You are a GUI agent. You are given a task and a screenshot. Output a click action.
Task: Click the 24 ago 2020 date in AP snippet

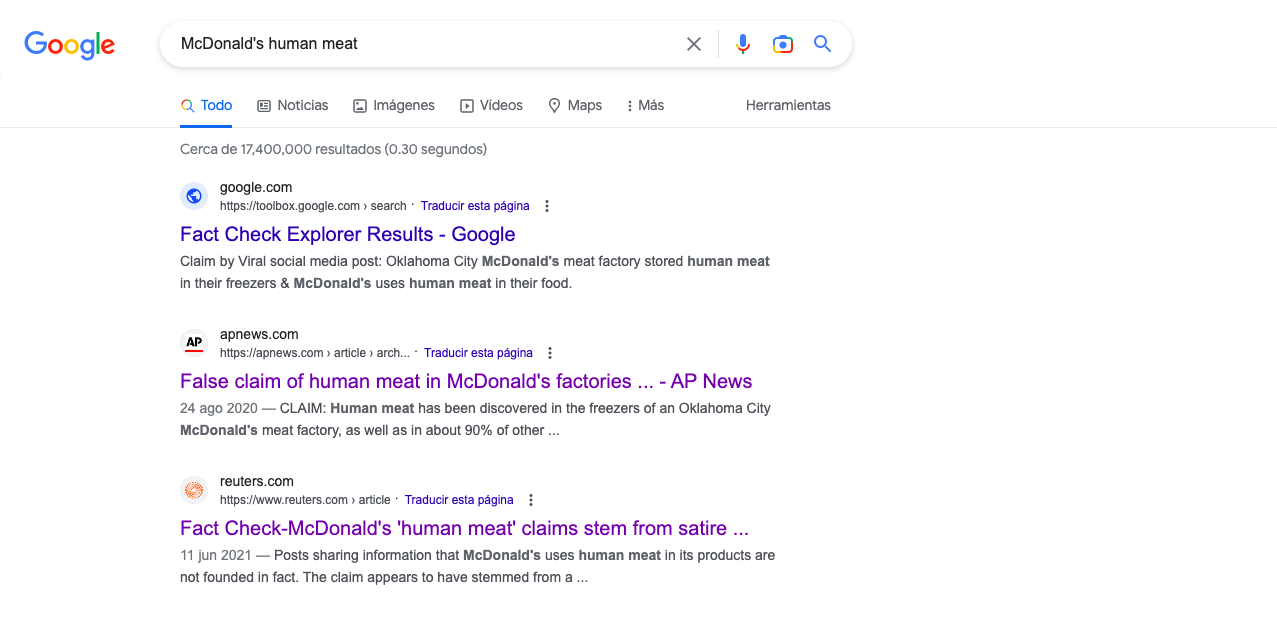coord(220,408)
